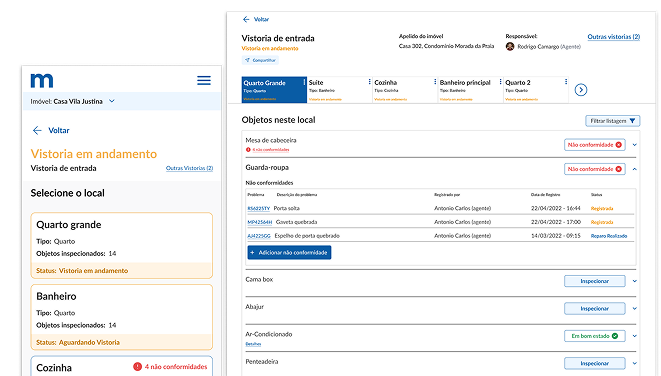The height and width of the screenshot is (376, 661).
Task: Click Inspecionar button for Abajur
Action: pos(594,309)
